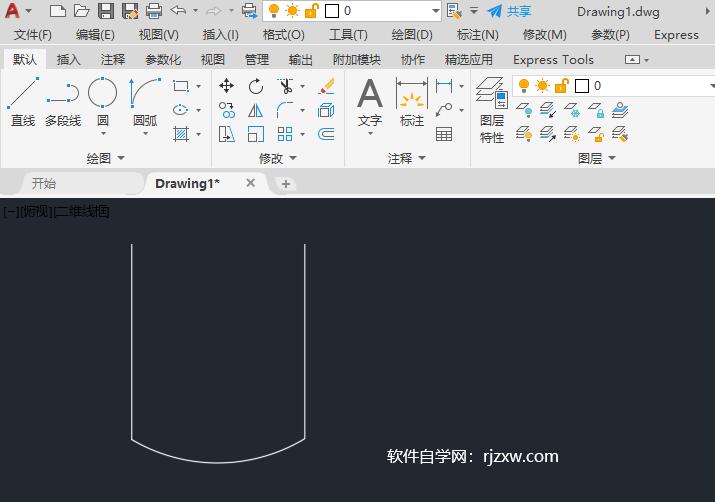Add a new drawing tab with plus

(x=285, y=184)
